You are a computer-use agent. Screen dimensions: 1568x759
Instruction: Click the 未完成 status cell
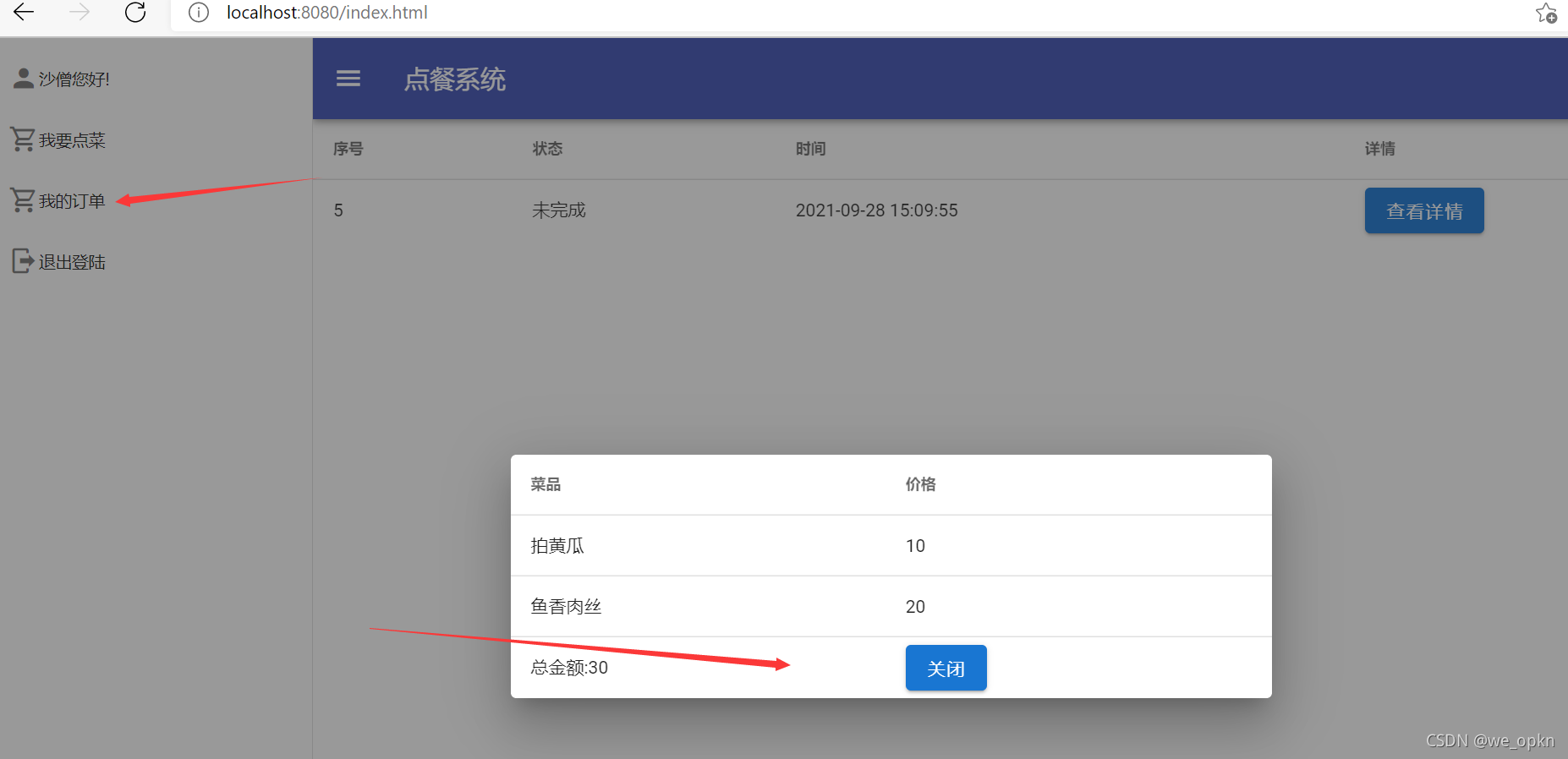click(x=558, y=210)
